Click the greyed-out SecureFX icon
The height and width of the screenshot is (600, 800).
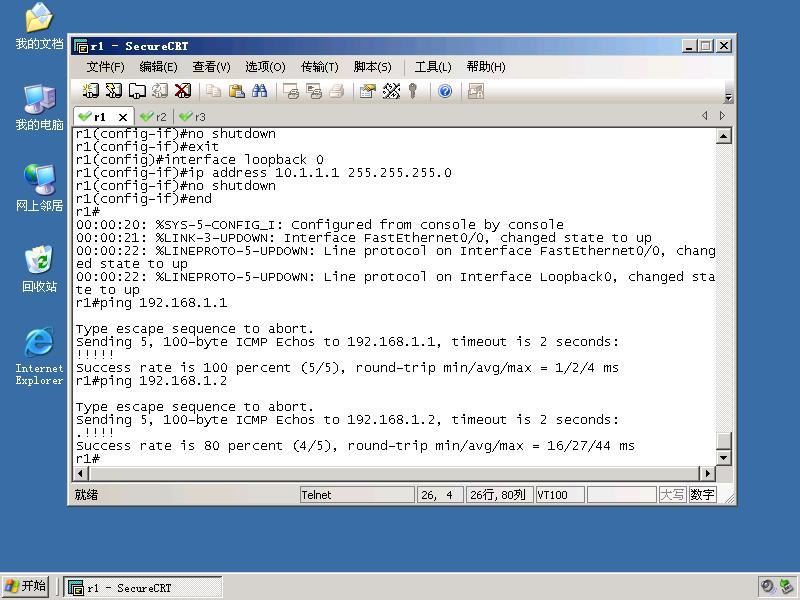pyautogui.click(x=476, y=91)
